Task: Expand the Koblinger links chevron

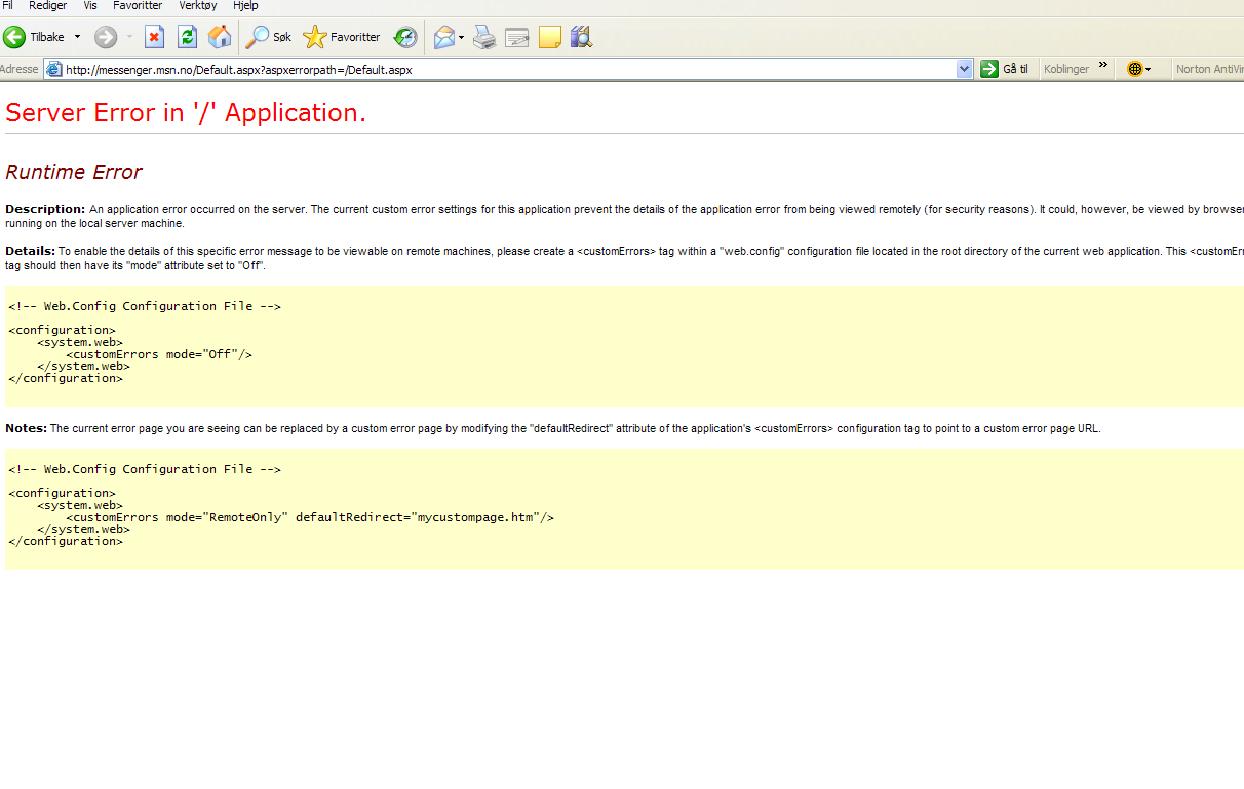Action: coord(1103,67)
